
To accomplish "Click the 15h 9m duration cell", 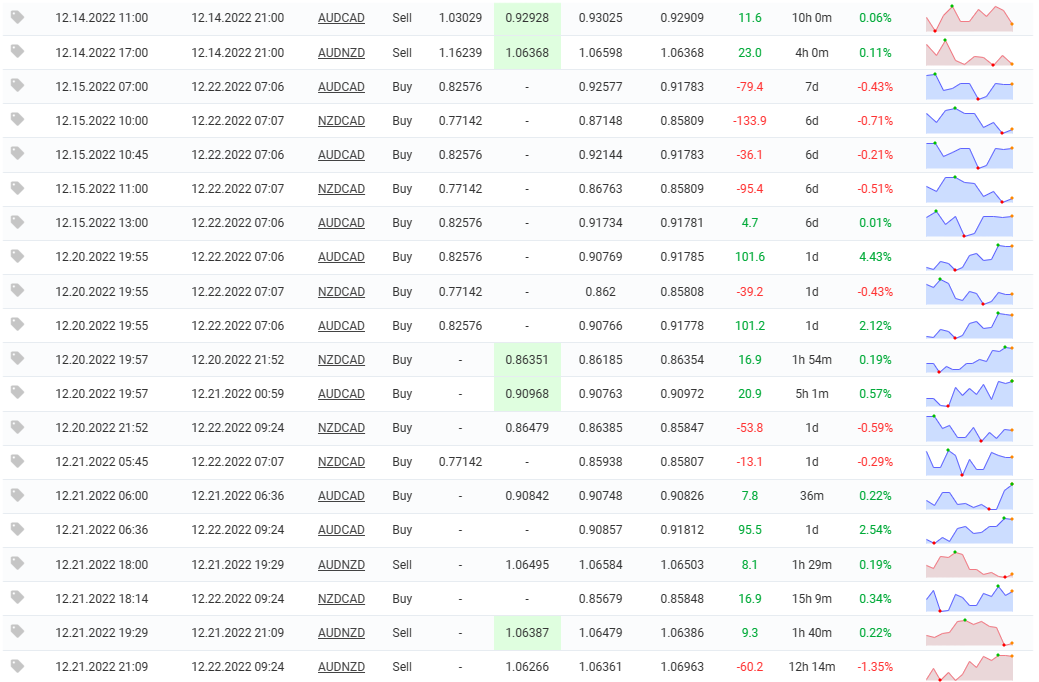I will pos(812,598).
